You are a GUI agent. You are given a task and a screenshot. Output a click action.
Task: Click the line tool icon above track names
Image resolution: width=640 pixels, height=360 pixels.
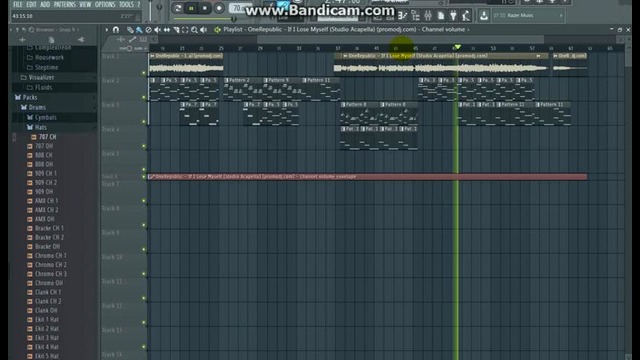(x=132, y=39)
